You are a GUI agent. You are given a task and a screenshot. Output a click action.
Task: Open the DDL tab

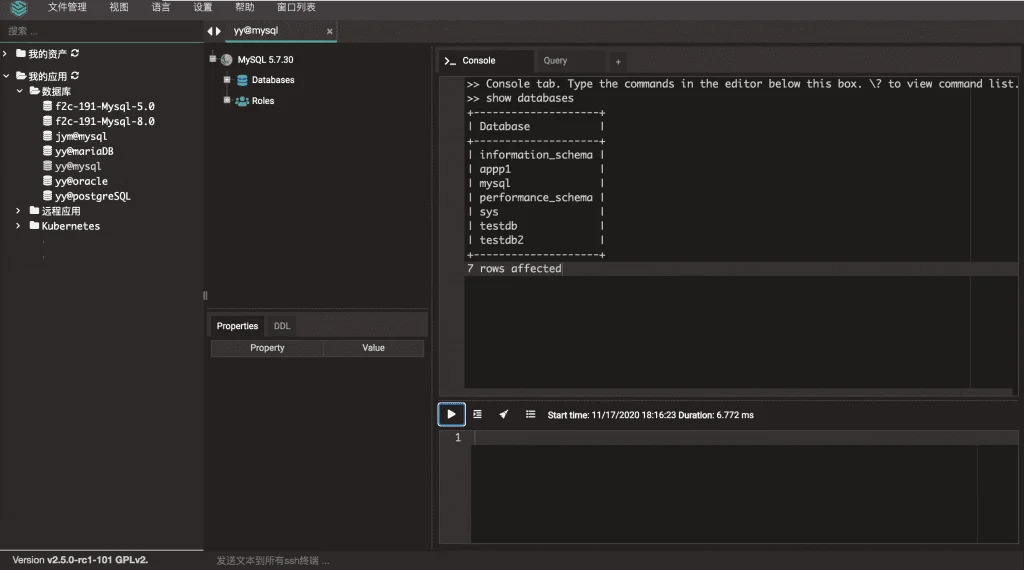pyautogui.click(x=282, y=326)
